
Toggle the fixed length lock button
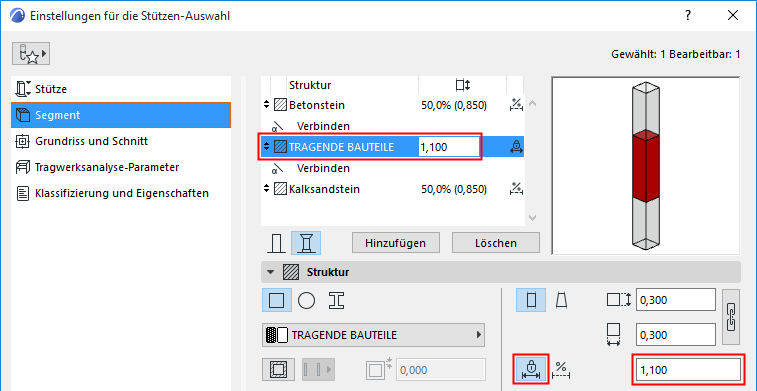[532, 370]
